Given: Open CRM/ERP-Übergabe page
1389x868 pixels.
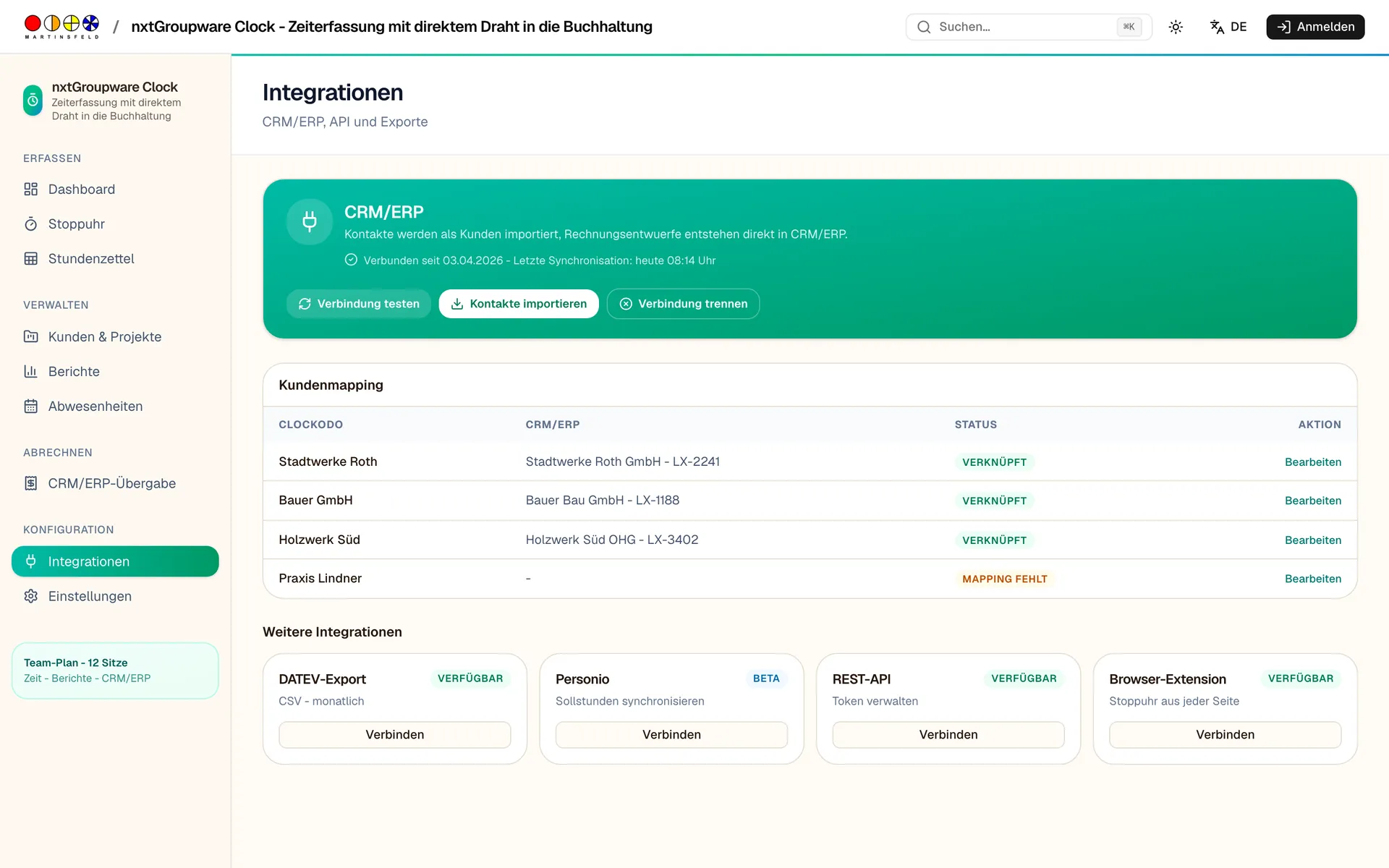Looking at the screenshot, I should (x=115, y=483).
